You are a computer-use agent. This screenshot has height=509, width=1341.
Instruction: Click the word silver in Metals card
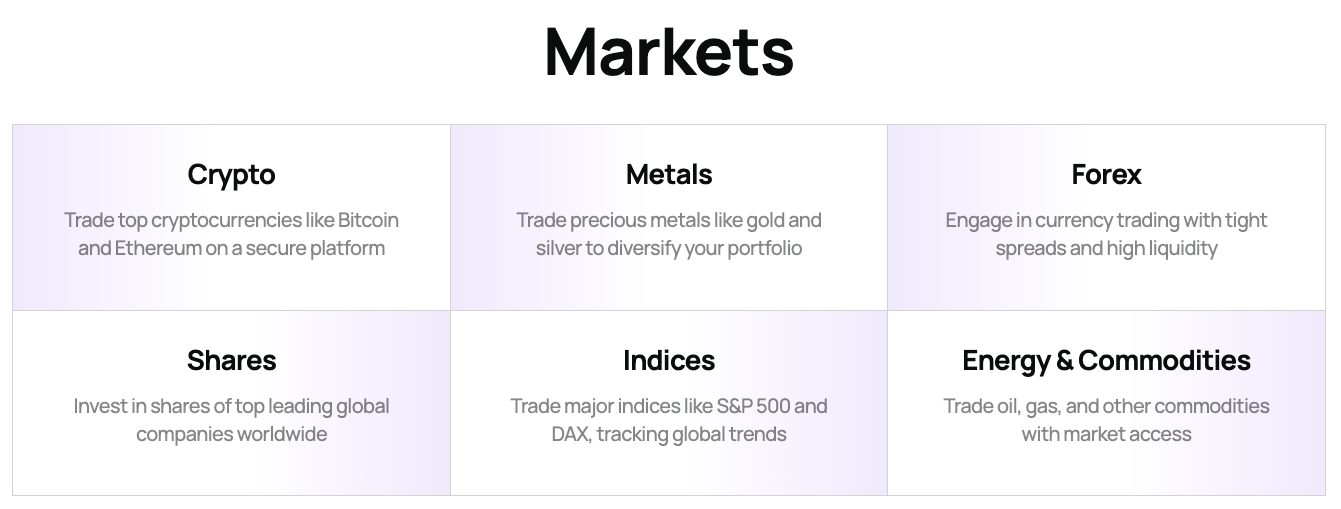pyautogui.click(x=559, y=248)
